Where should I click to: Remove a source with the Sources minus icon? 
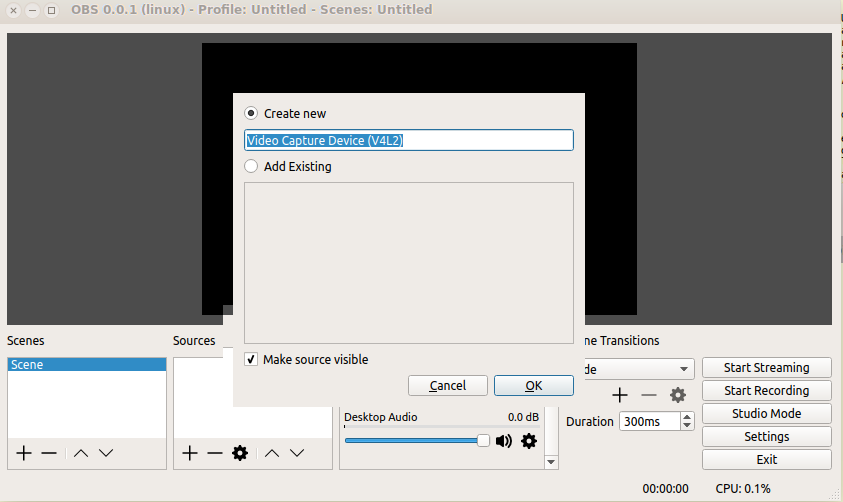click(x=215, y=453)
